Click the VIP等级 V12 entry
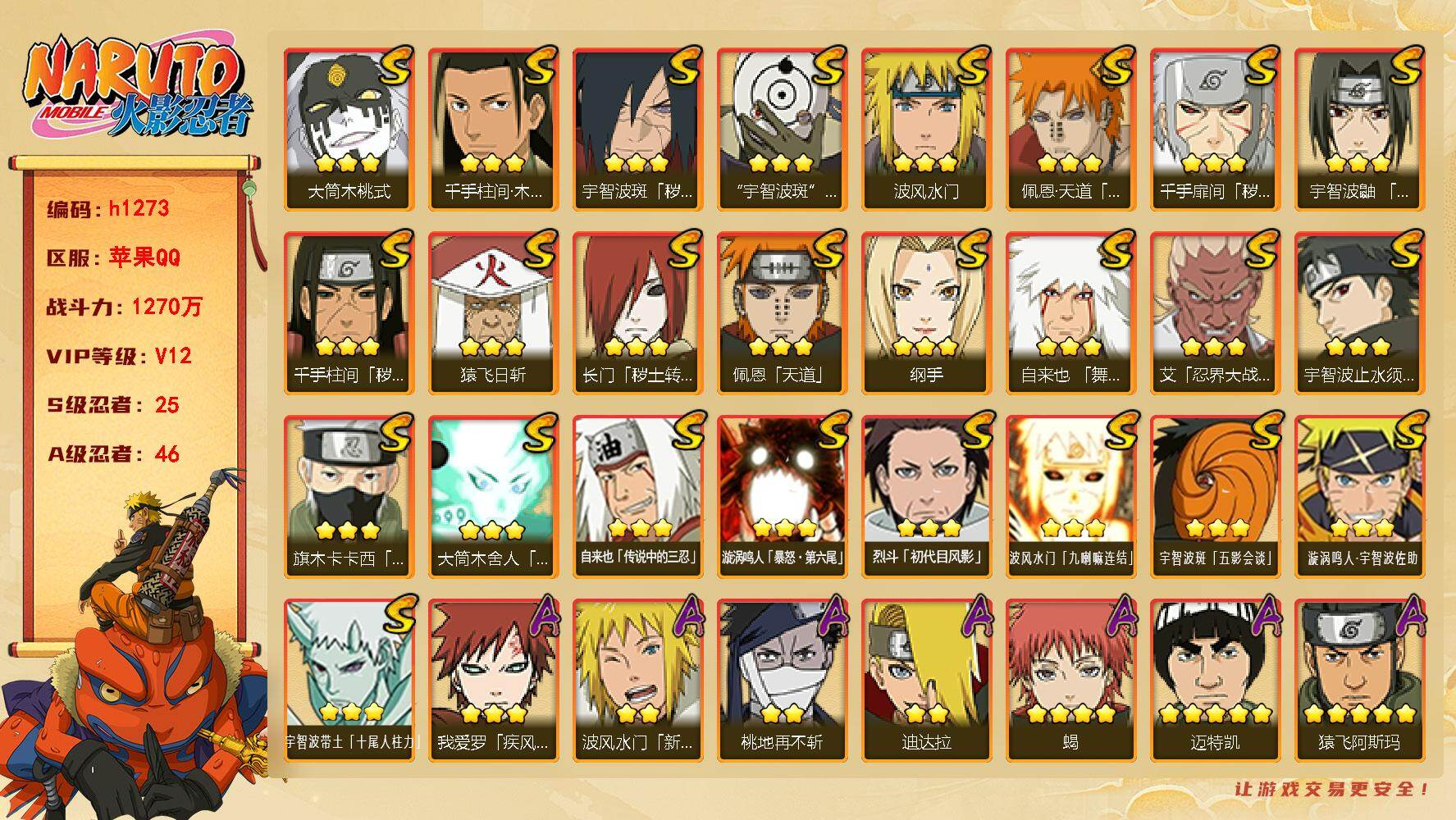The image size is (1456, 820). (119, 356)
